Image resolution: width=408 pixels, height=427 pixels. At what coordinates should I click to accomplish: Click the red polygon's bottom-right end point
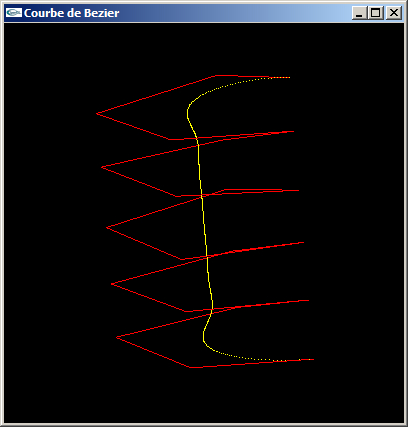313,359
